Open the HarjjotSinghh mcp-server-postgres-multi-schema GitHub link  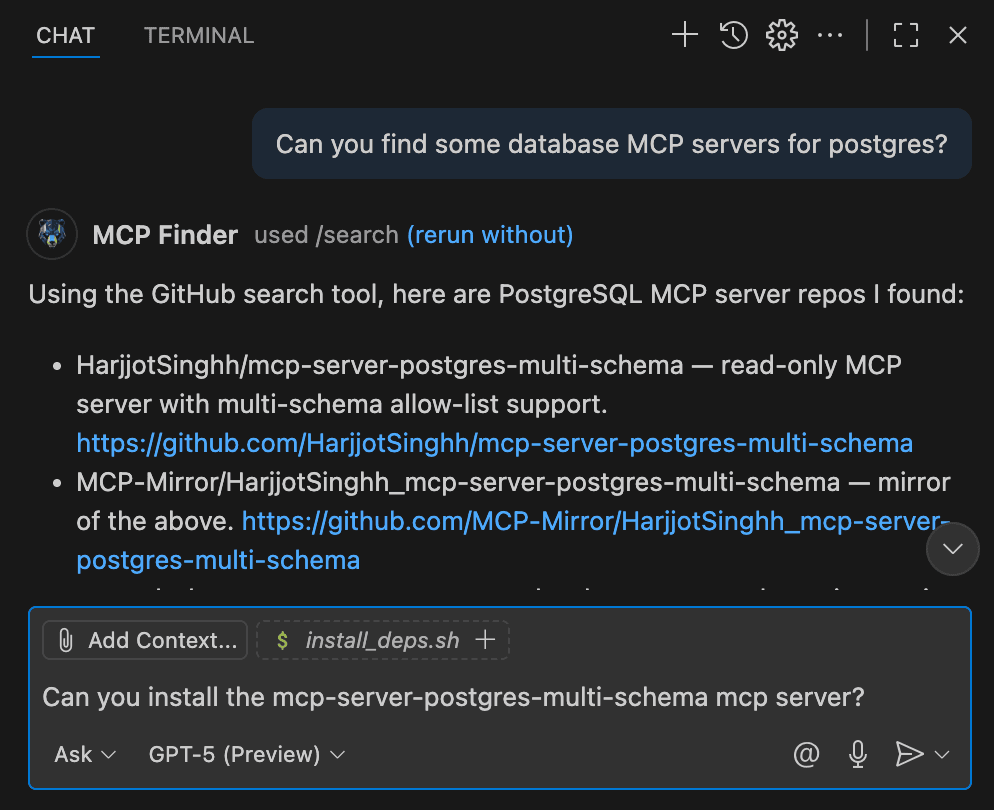click(494, 443)
